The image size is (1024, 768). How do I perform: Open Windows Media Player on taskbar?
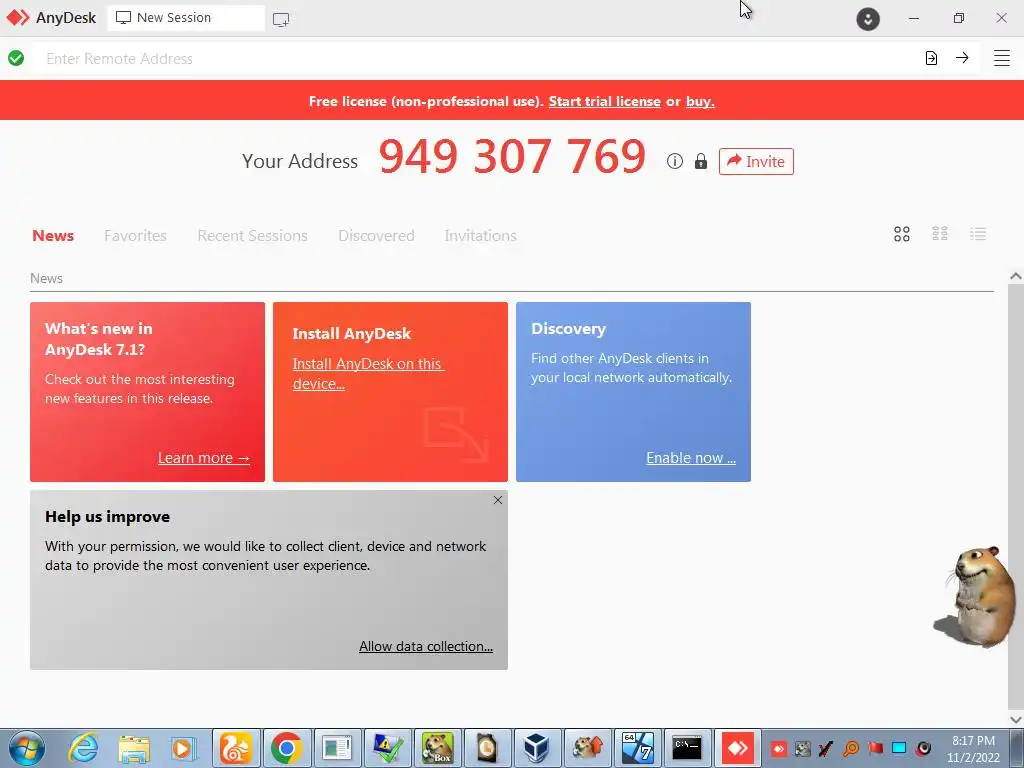(184, 748)
